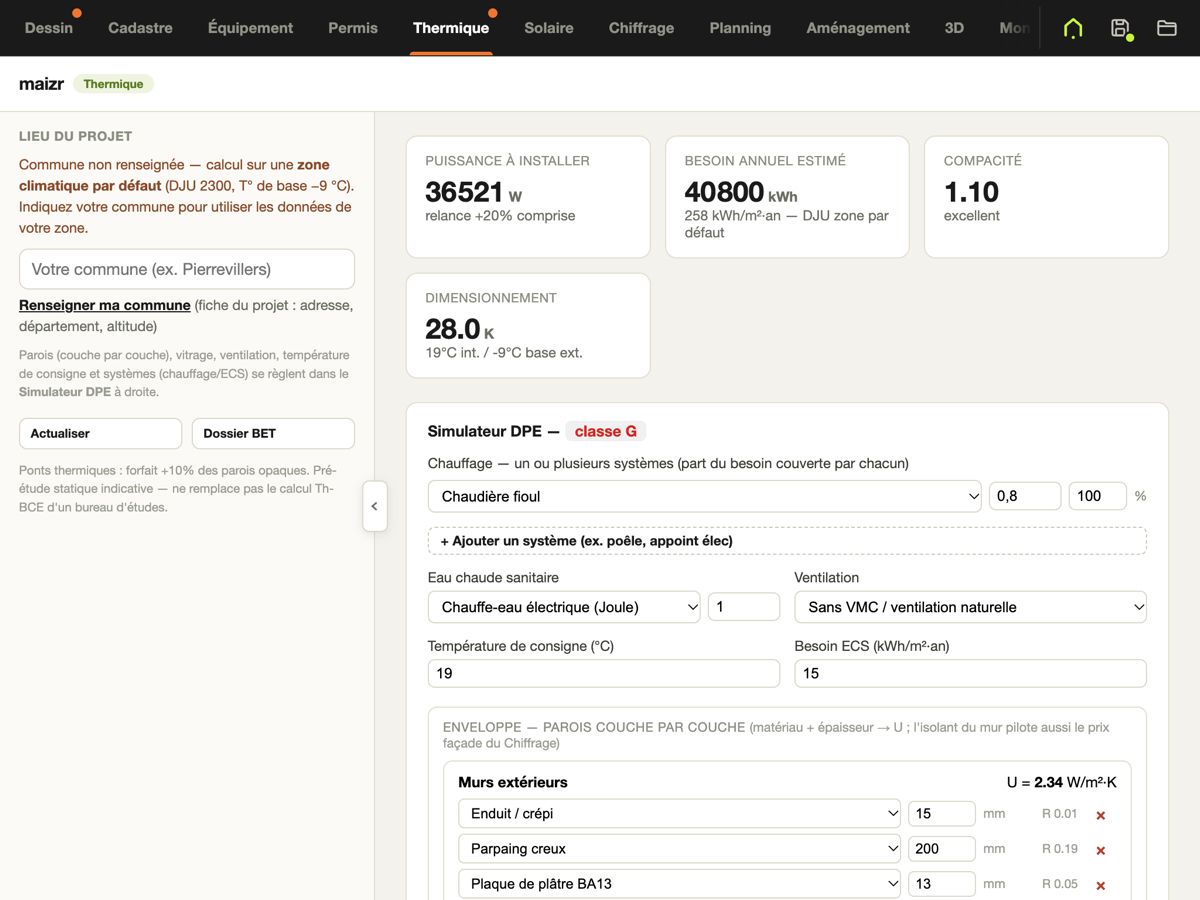Click the save floppy disk icon
Image resolution: width=1200 pixels, height=900 pixels.
[1120, 28]
